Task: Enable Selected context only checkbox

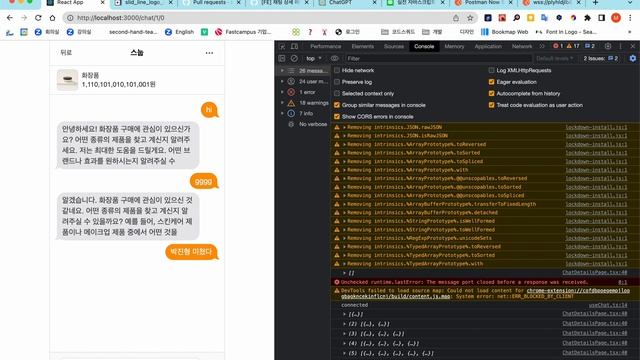Action: 337,93
